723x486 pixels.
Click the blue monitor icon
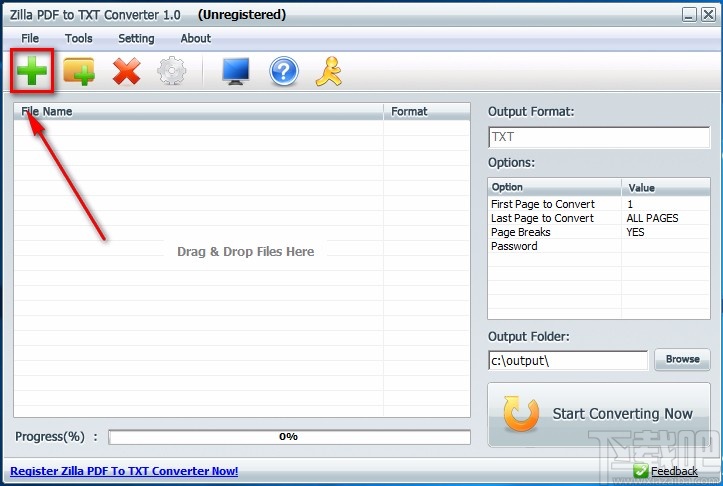(x=236, y=71)
